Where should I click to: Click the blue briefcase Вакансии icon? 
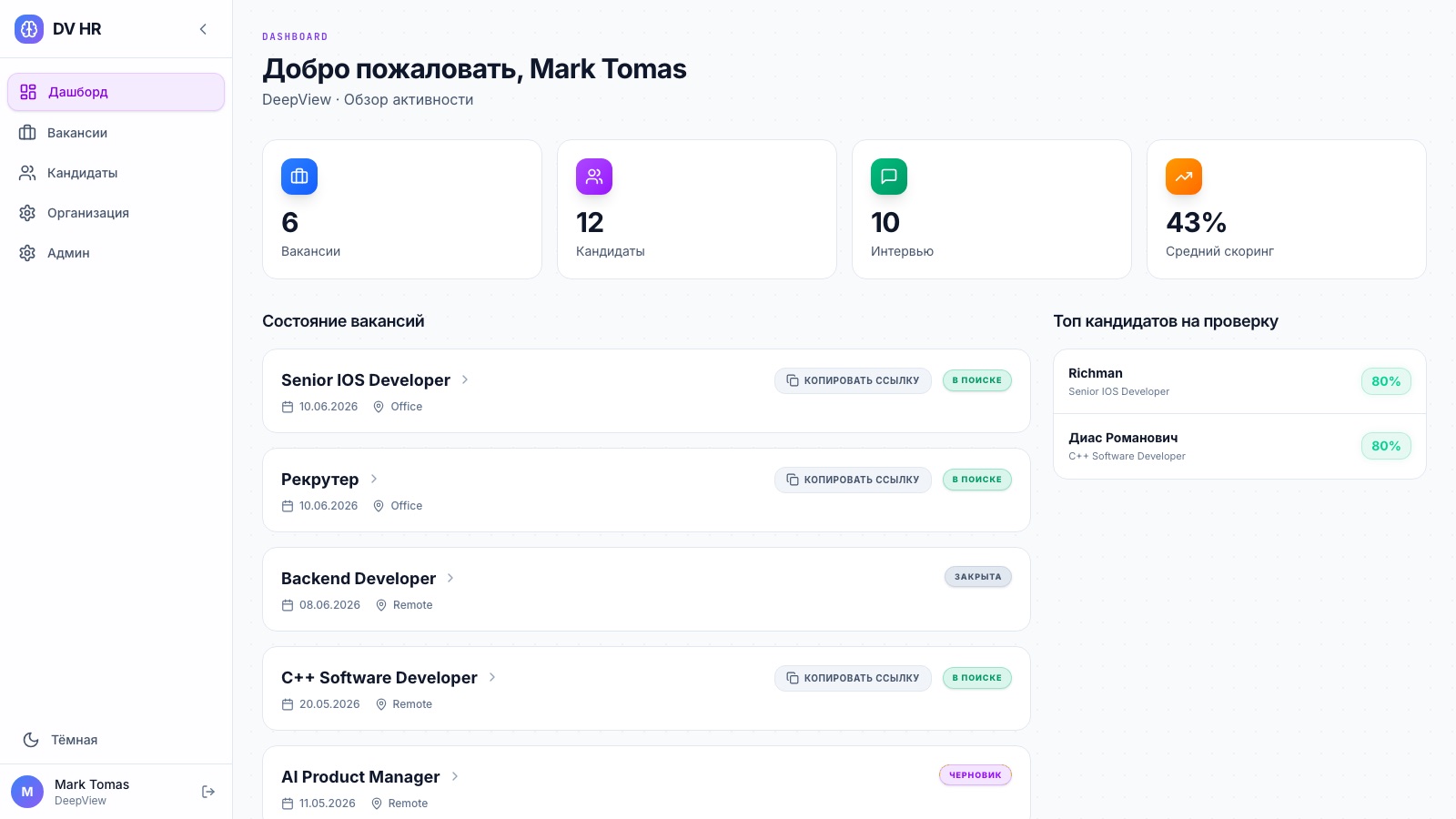(x=299, y=177)
